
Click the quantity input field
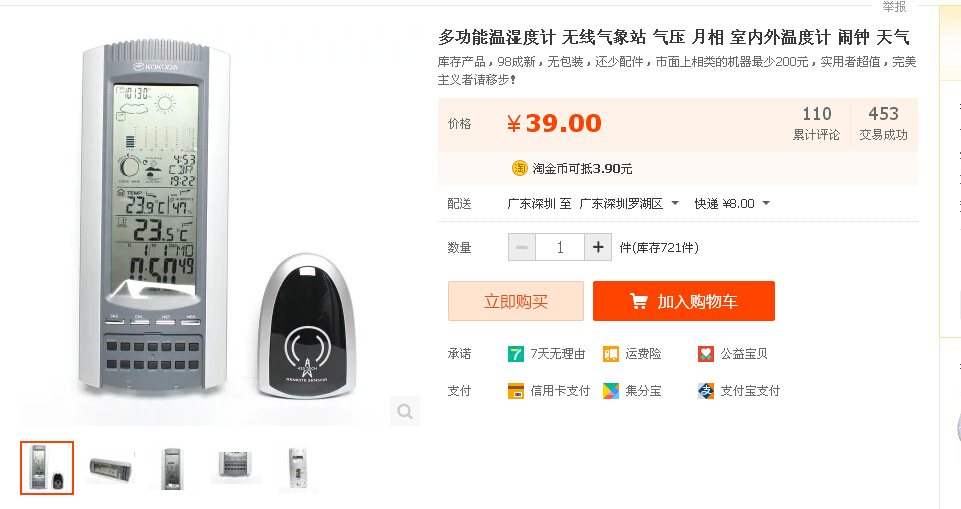(560, 247)
